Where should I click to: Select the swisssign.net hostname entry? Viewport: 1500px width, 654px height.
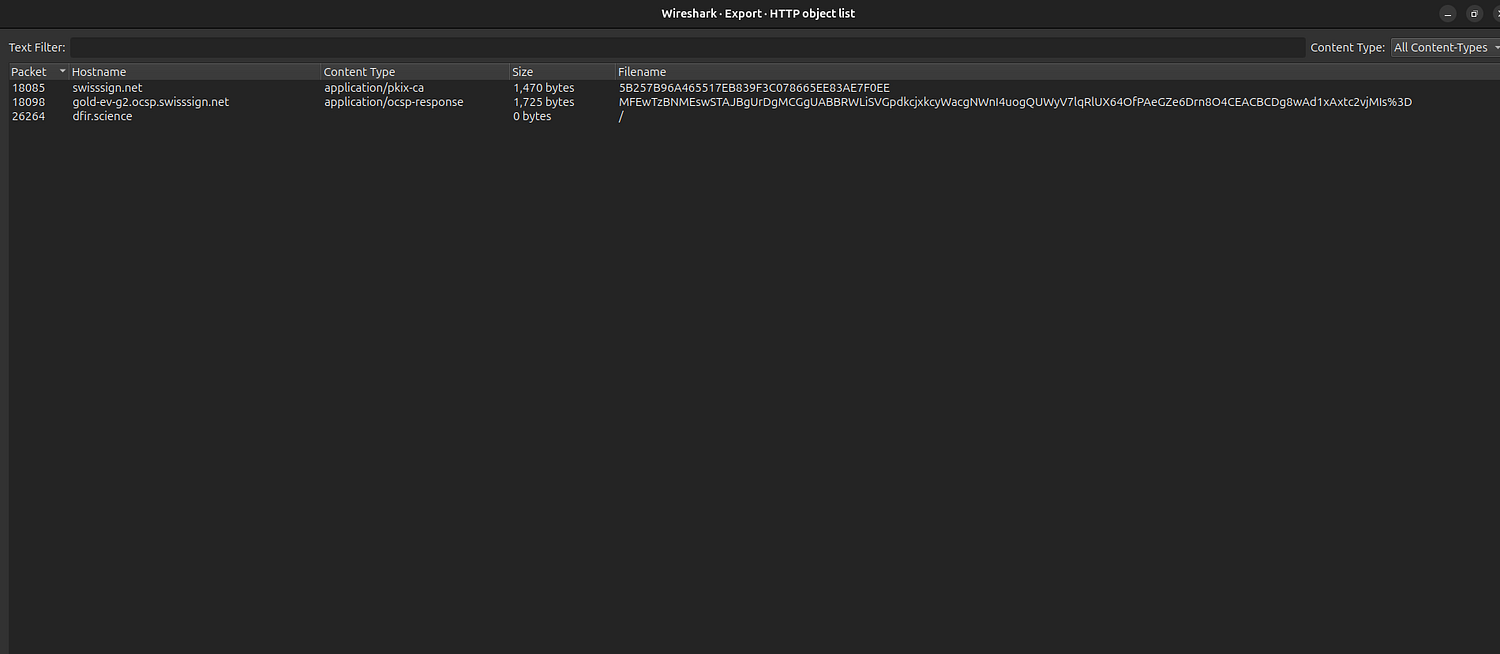107,88
